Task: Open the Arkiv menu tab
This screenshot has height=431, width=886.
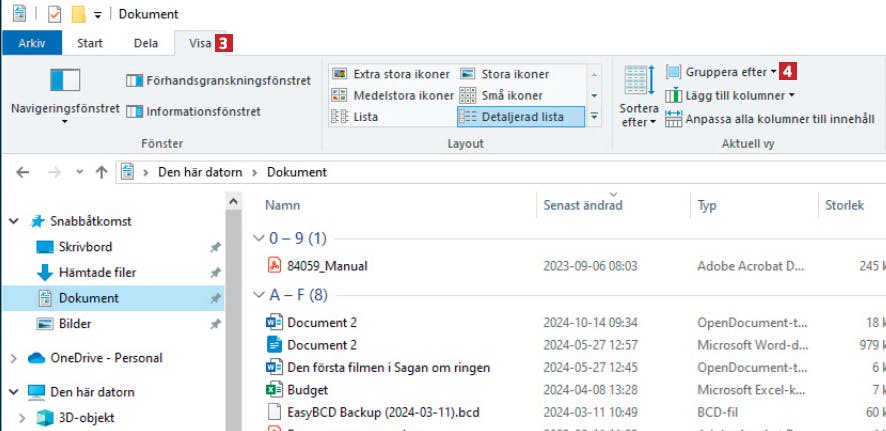Action: (x=32, y=43)
